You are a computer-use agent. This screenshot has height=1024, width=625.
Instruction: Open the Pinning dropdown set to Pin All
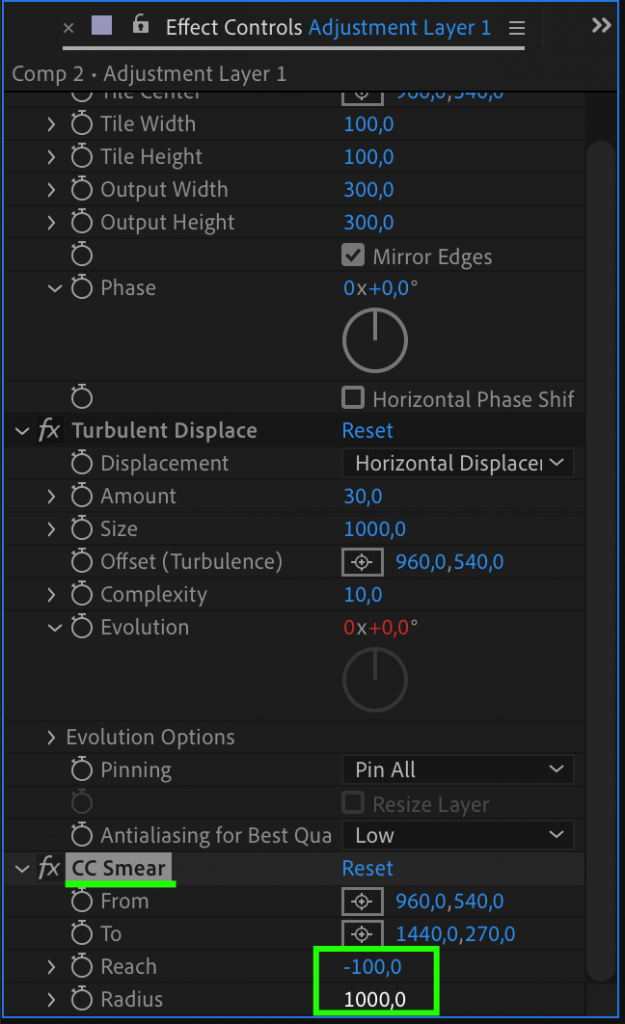click(457, 769)
